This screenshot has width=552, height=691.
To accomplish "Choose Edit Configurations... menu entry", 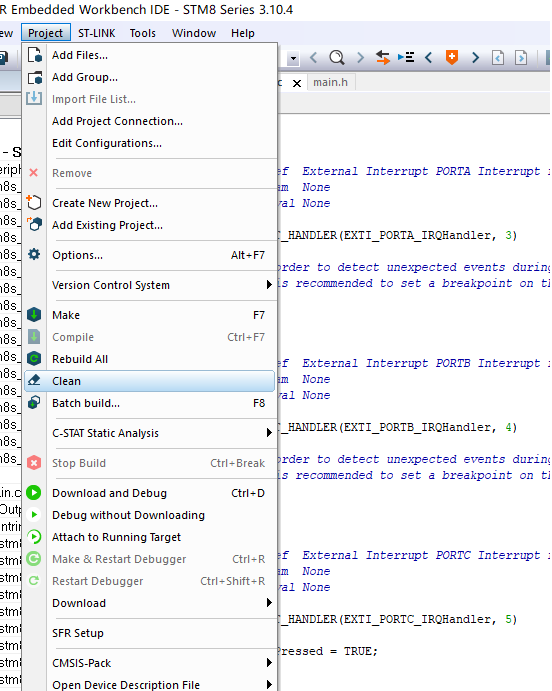I will point(107,143).
